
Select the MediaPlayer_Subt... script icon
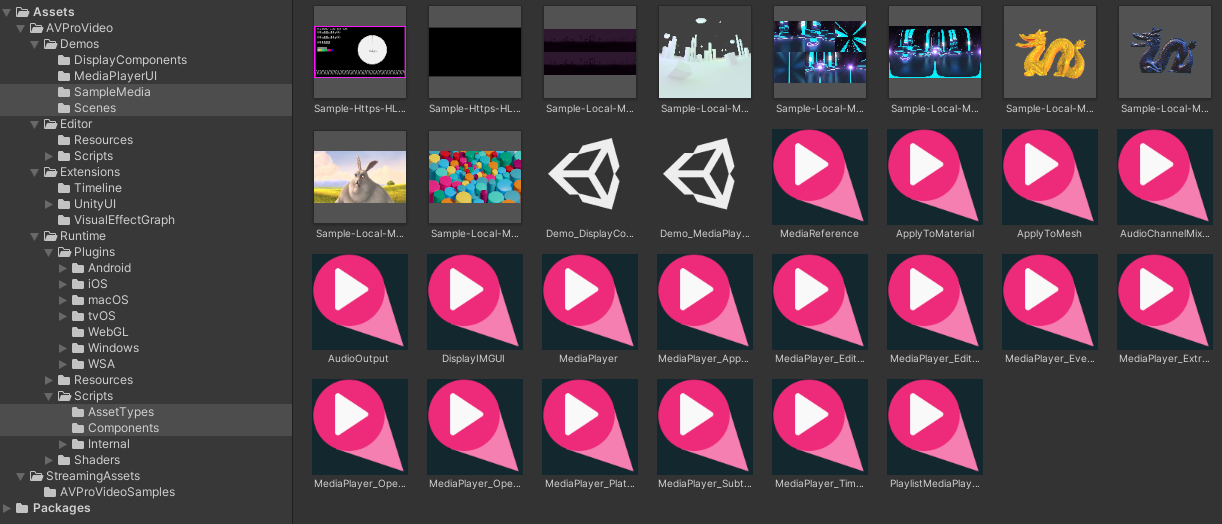pyautogui.click(x=704, y=426)
